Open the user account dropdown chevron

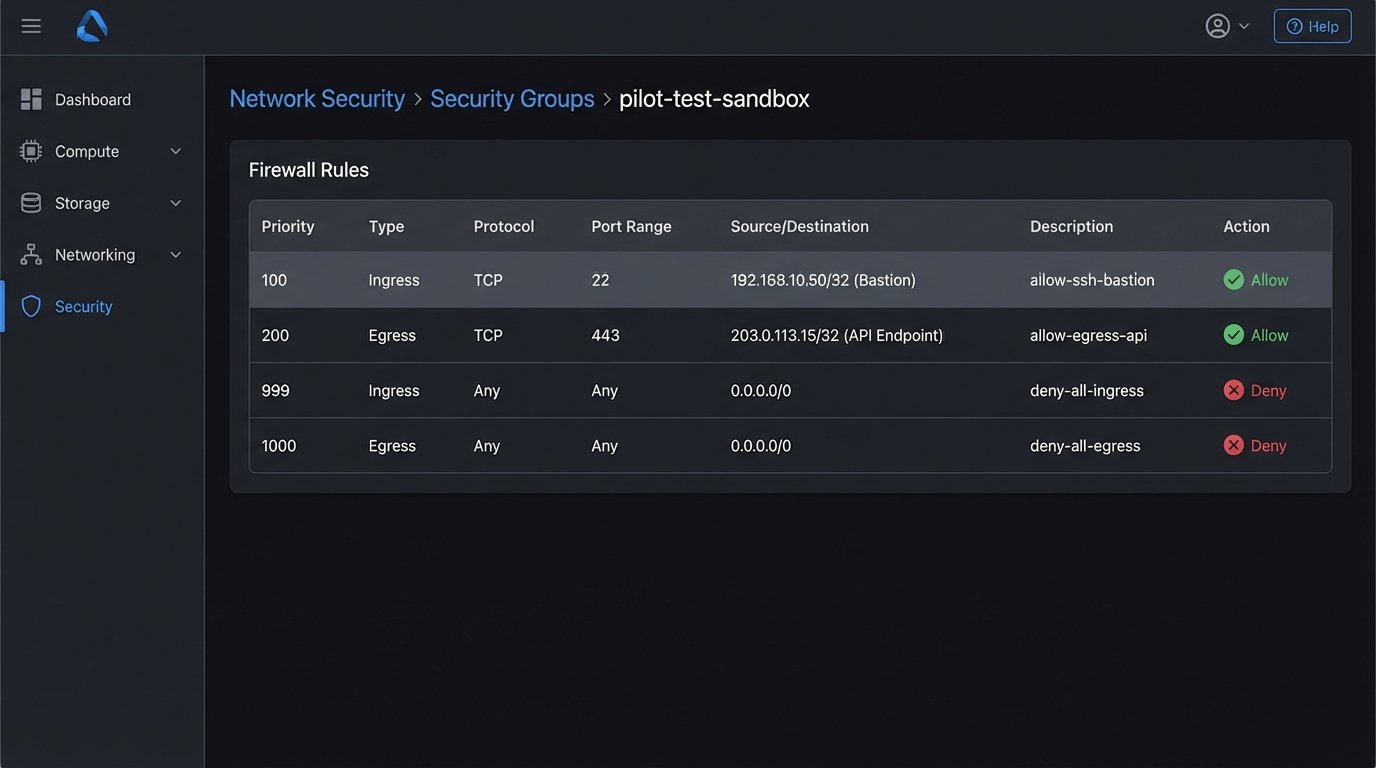[1243, 25]
